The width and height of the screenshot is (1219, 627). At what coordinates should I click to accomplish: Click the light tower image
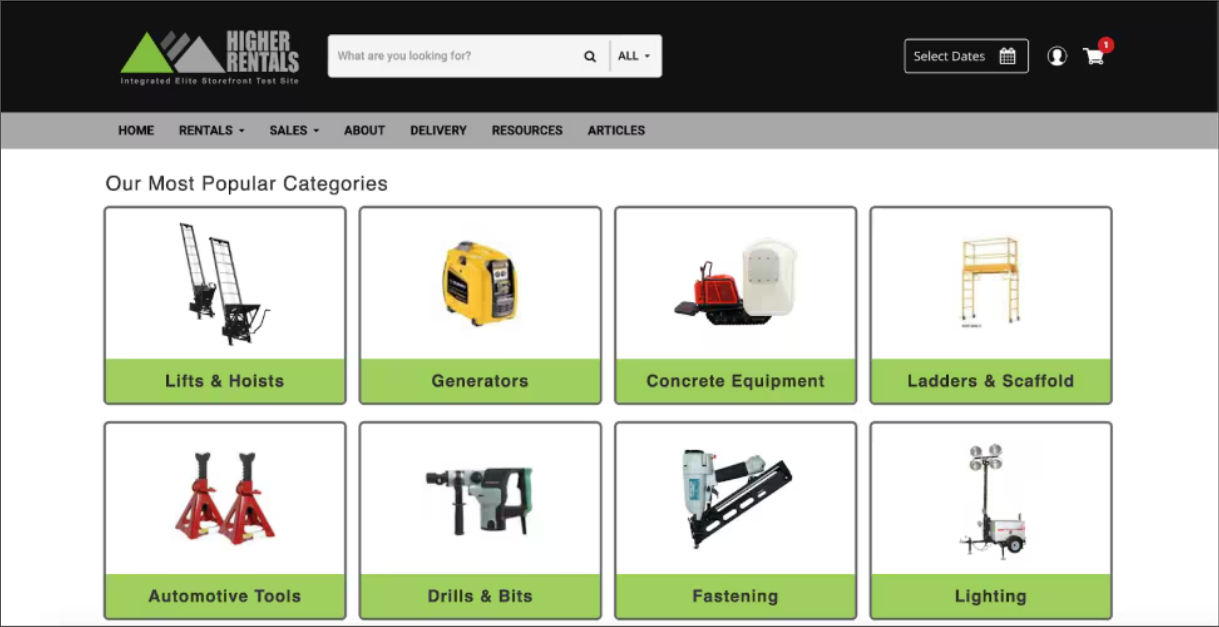pyautogui.click(x=990, y=500)
